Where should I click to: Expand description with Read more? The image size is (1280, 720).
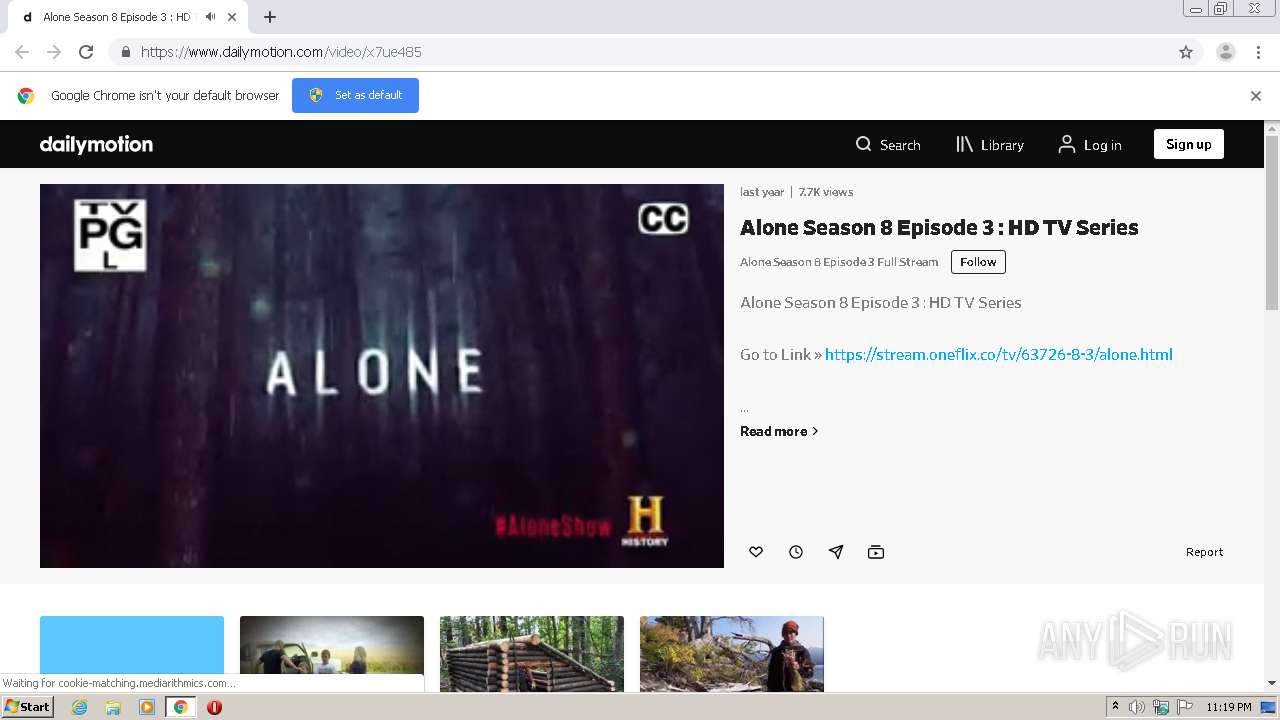pos(779,431)
